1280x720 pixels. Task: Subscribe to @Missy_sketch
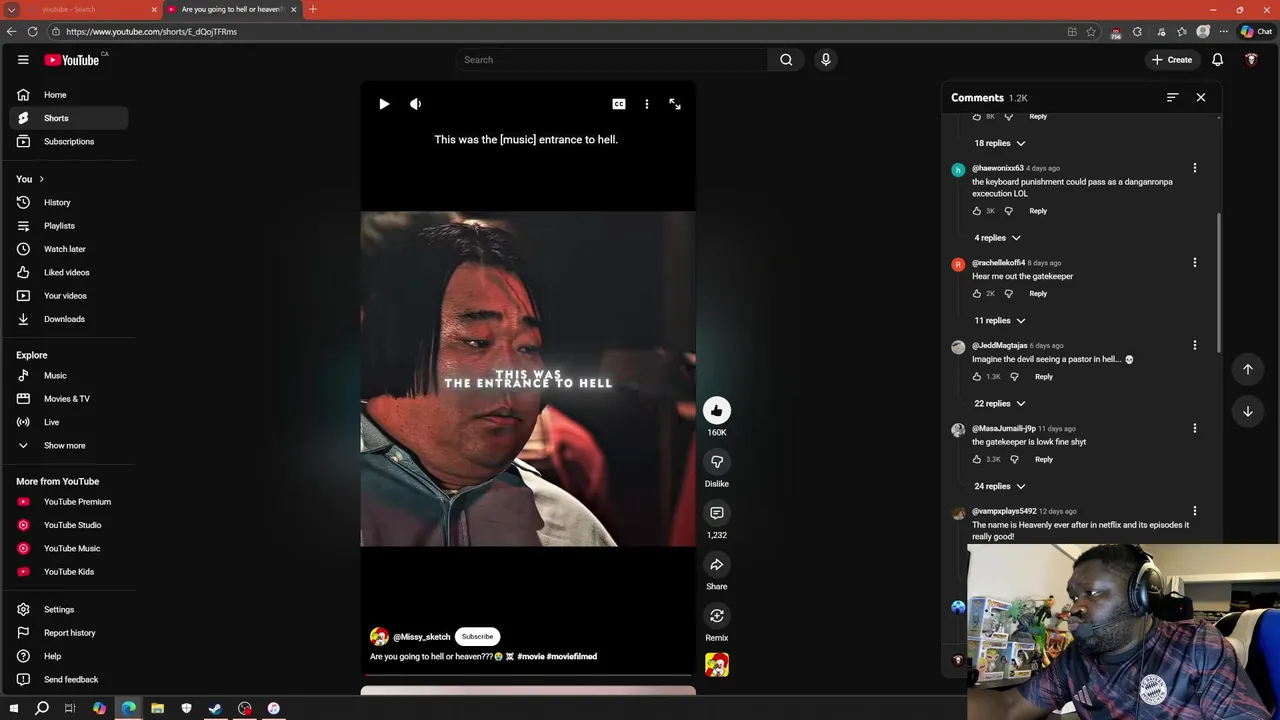click(x=477, y=637)
